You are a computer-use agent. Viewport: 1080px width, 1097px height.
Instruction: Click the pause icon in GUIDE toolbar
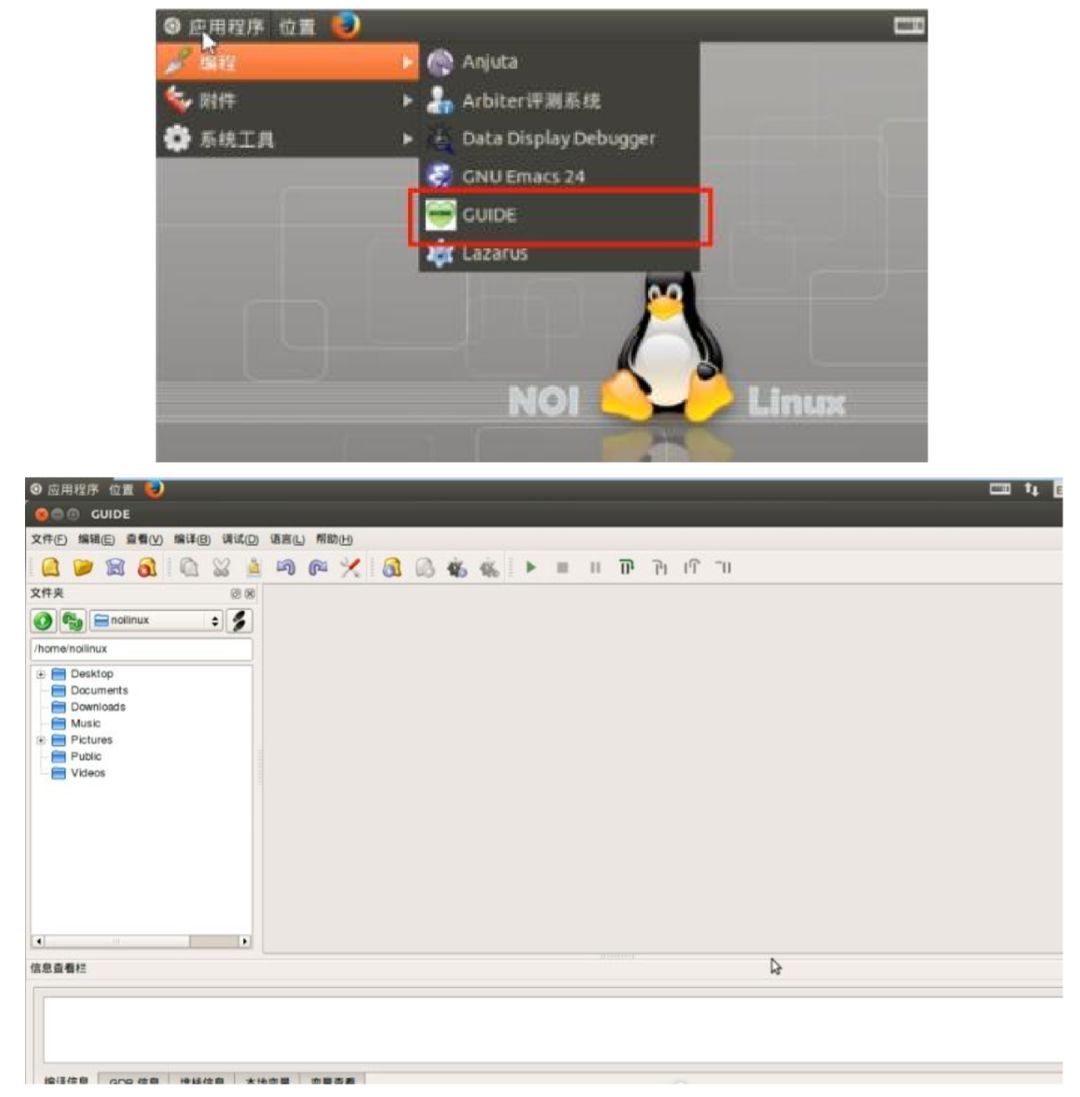coord(595,567)
